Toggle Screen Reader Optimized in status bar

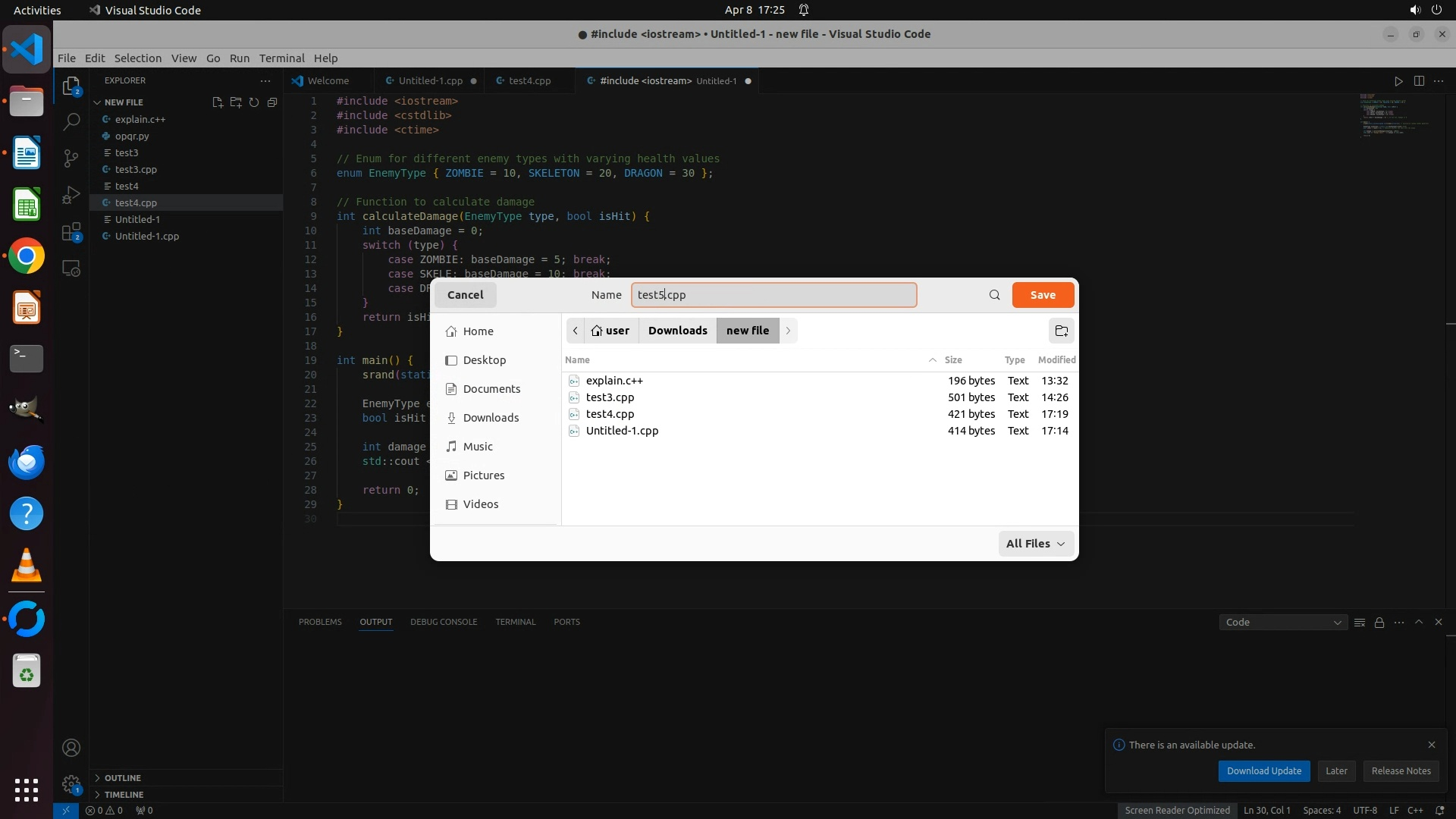click(1177, 810)
